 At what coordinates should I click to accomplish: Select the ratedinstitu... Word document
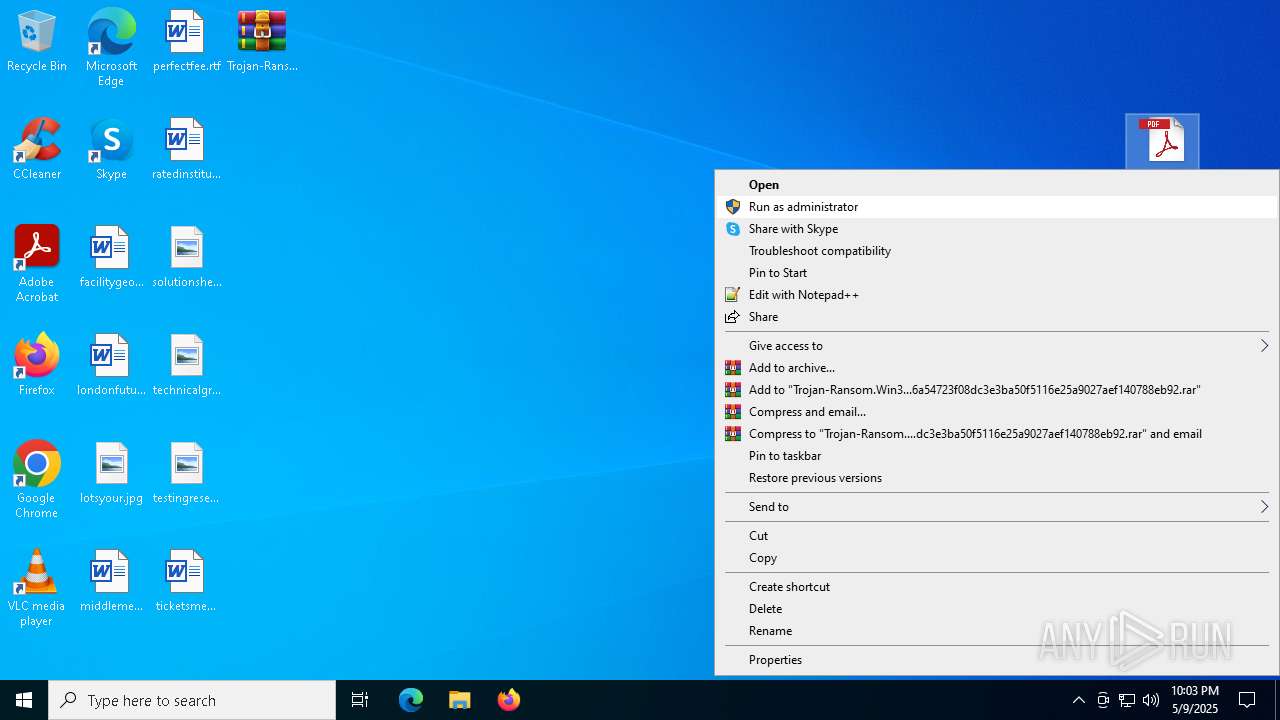(186, 149)
